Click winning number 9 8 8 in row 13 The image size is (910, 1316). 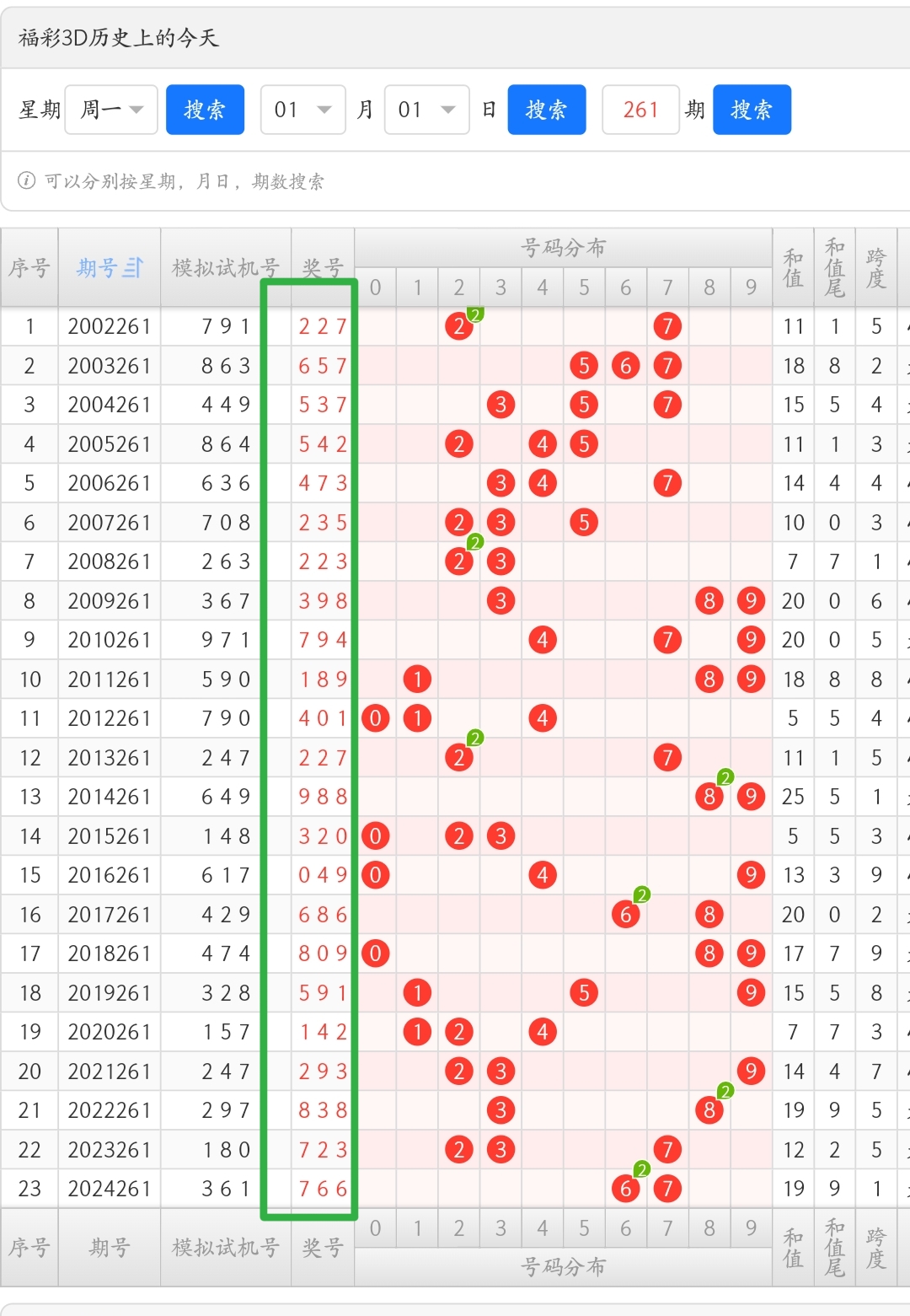[x=323, y=797]
